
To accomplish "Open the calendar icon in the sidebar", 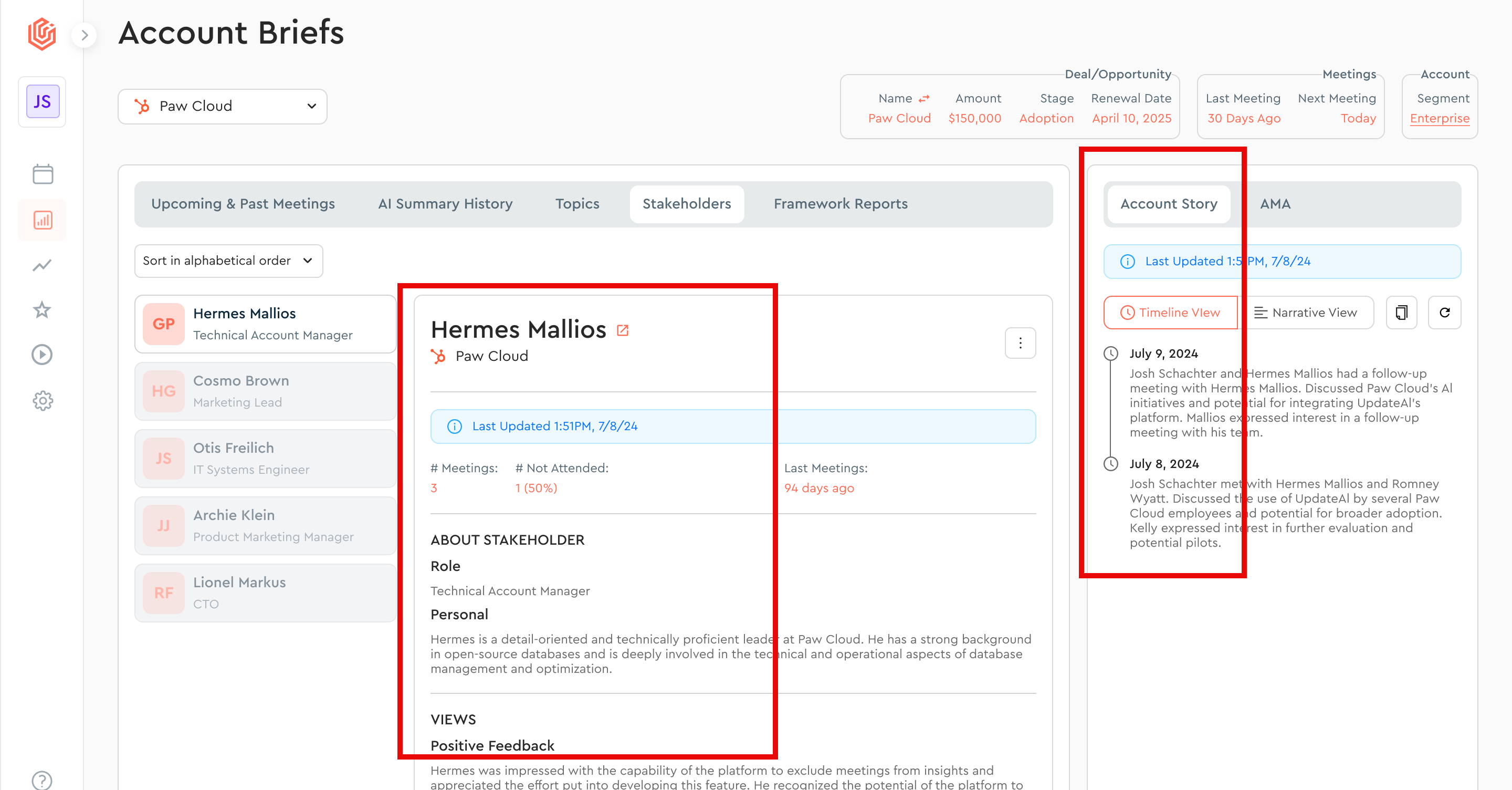I will point(42,174).
